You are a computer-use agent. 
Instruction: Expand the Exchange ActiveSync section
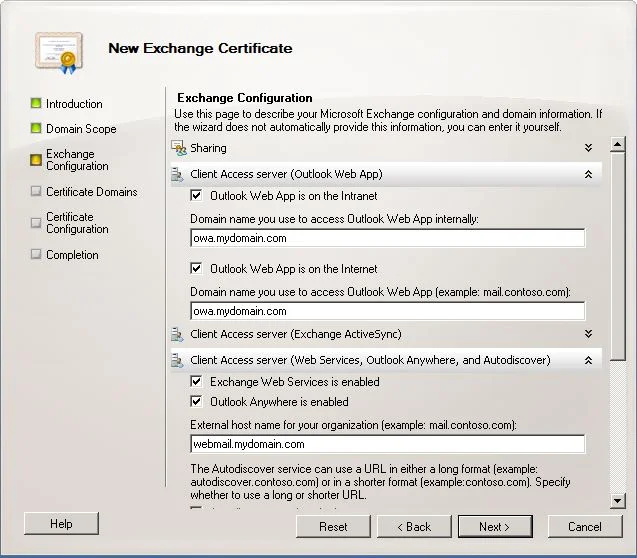point(588,334)
